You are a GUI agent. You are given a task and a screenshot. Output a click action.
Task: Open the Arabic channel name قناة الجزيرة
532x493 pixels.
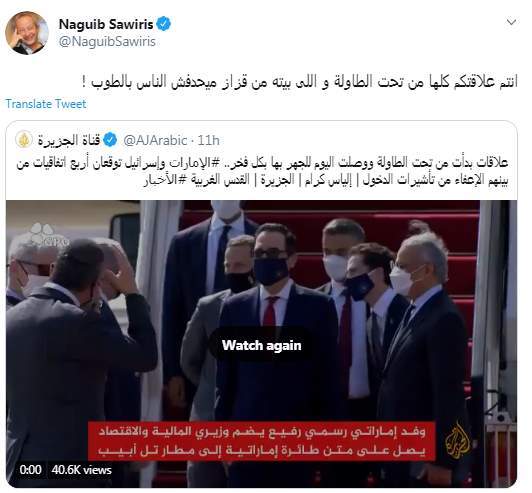(69, 140)
